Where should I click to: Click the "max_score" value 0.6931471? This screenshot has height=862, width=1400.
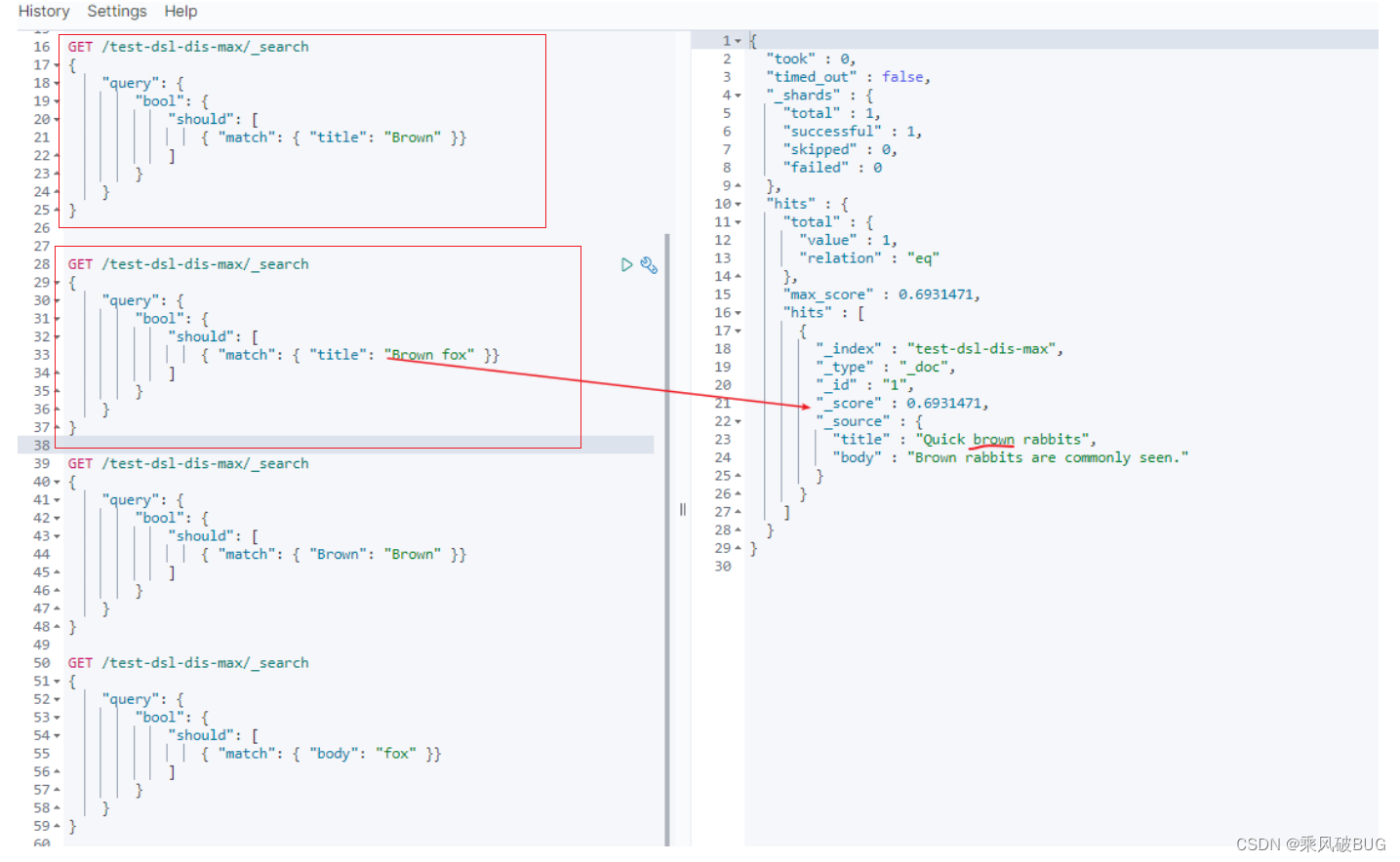(938, 294)
